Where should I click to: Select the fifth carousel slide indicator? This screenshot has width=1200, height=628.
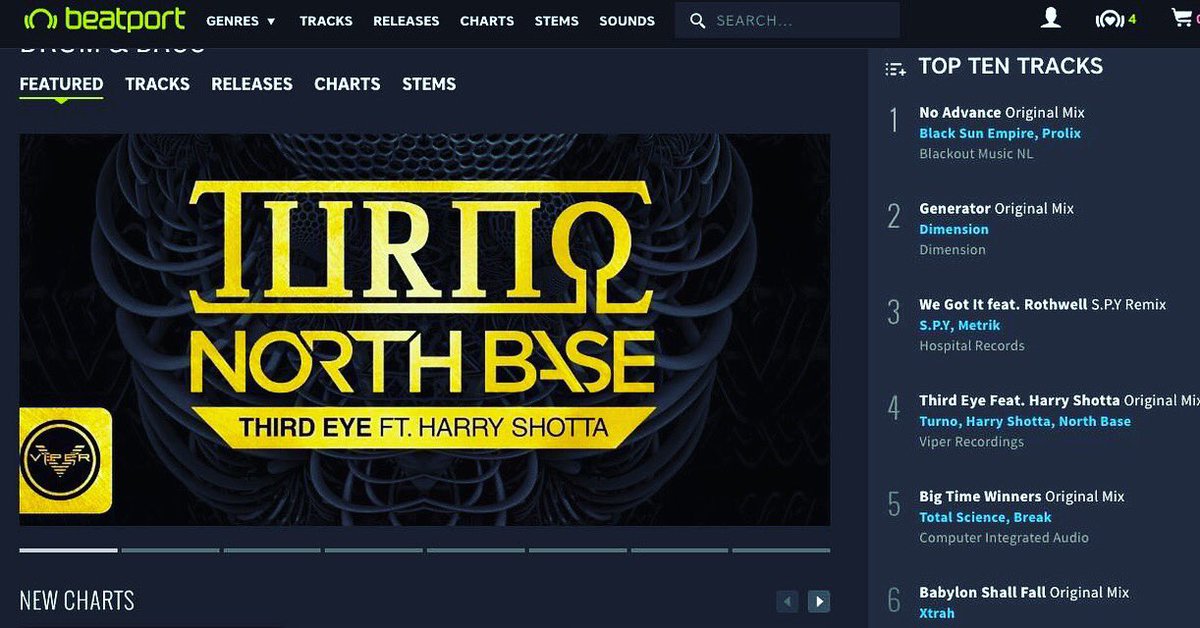point(475,550)
